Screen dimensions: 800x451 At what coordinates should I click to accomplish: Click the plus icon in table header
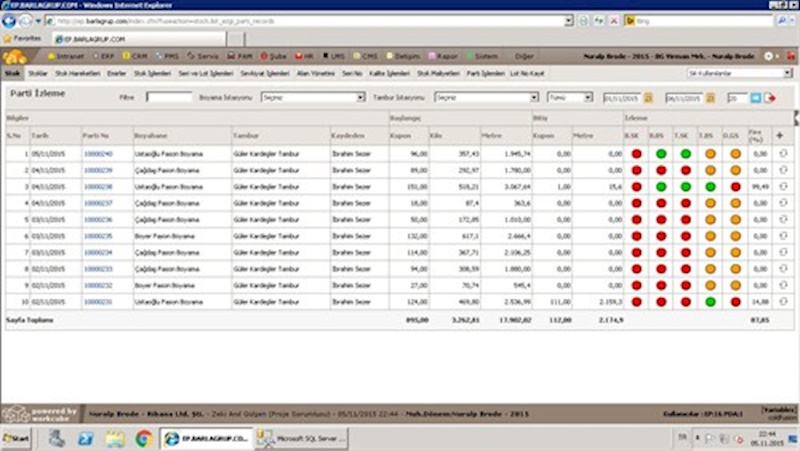click(x=780, y=135)
